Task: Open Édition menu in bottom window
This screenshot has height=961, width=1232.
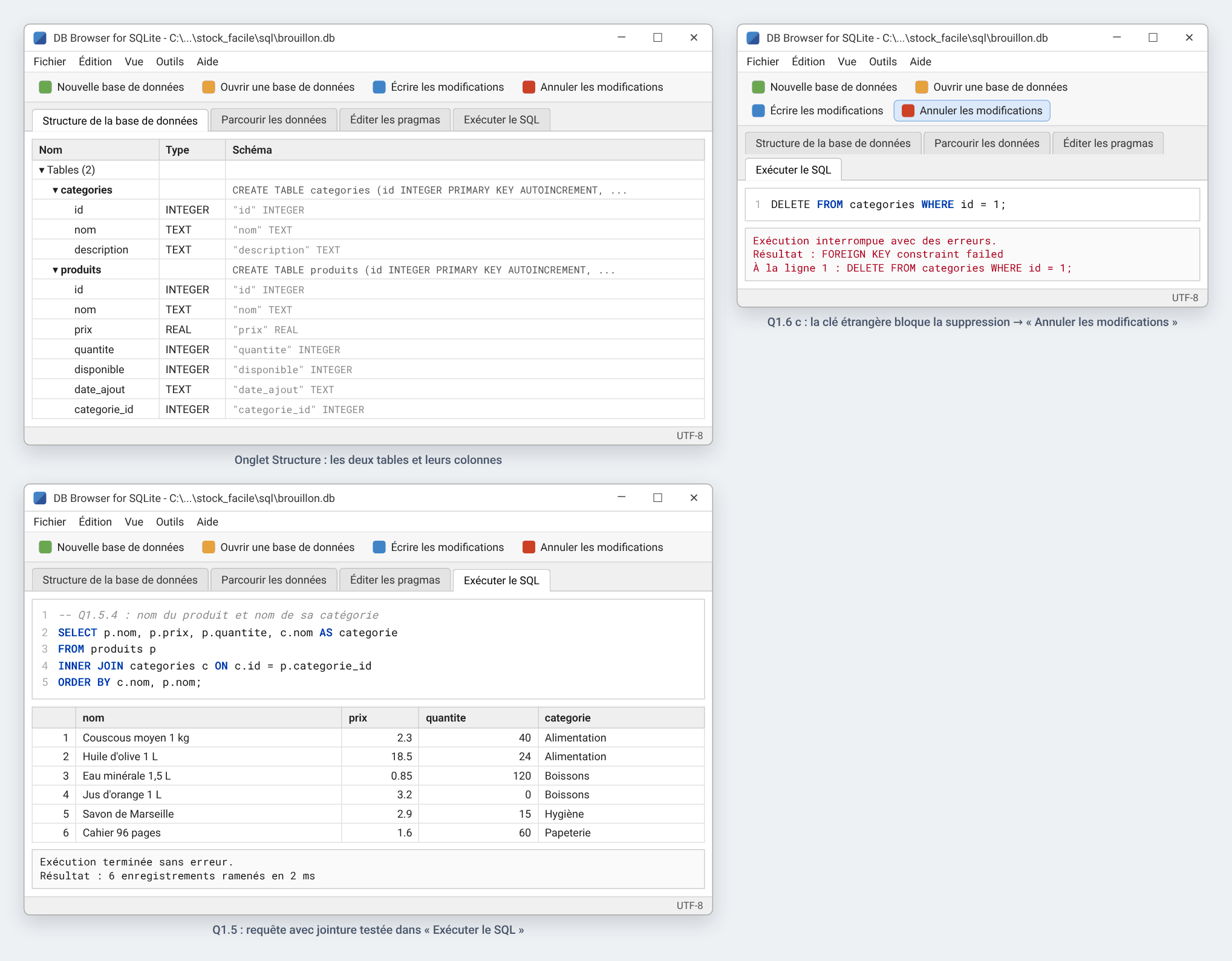Action: pos(95,522)
